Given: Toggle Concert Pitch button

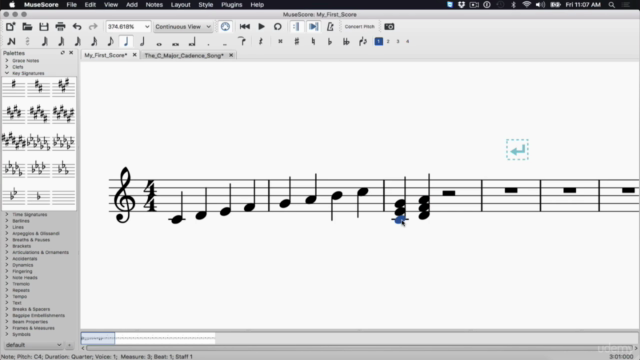Looking at the screenshot, I should tap(360, 27).
